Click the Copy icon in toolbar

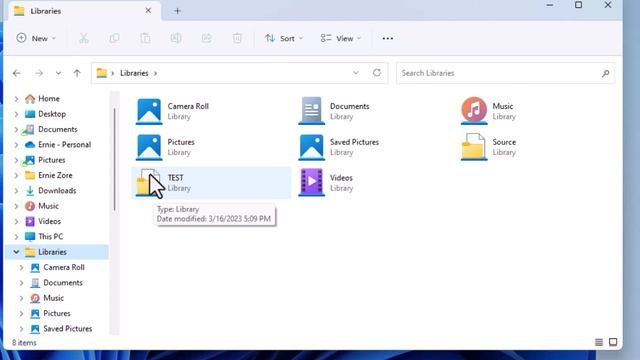pos(114,38)
